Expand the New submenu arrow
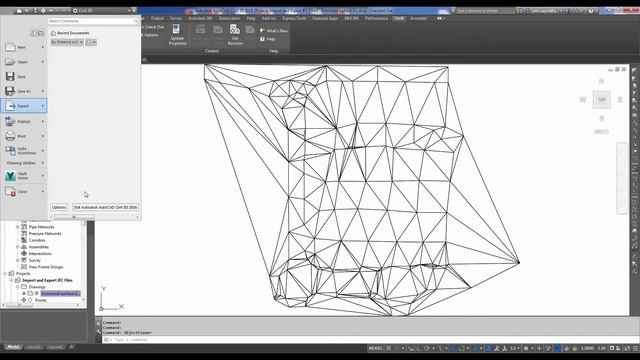Image resolution: width=640 pixels, height=360 pixels. click(x=43, y=47)
